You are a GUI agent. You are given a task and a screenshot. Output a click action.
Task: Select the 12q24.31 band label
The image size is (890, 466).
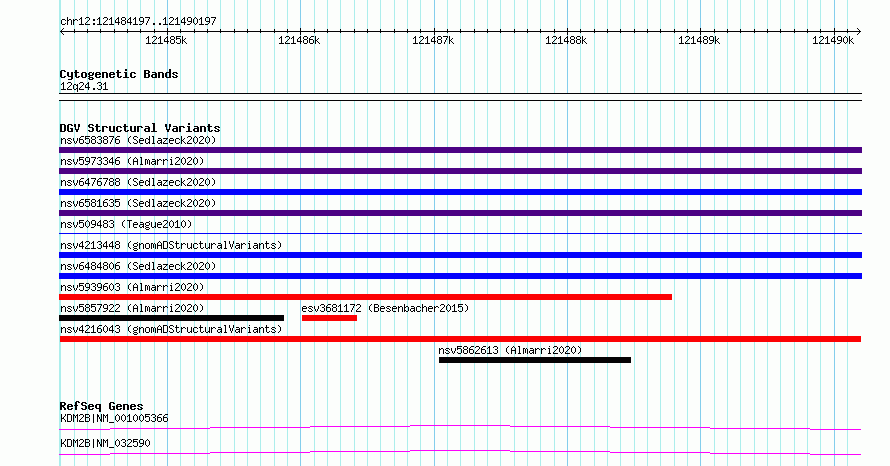[84, 86]
